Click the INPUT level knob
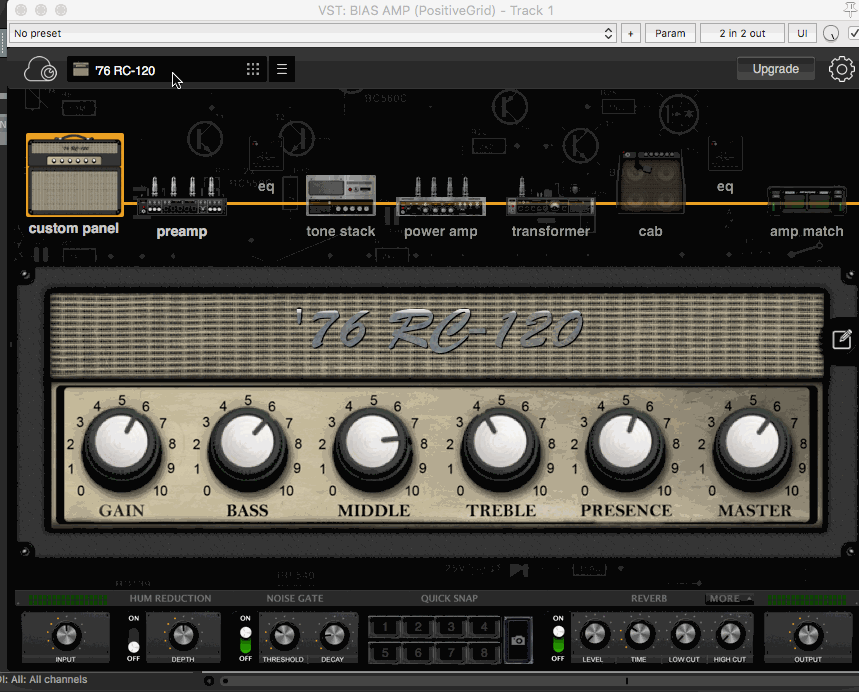This screenshot has width=859, height=692. 66,635
